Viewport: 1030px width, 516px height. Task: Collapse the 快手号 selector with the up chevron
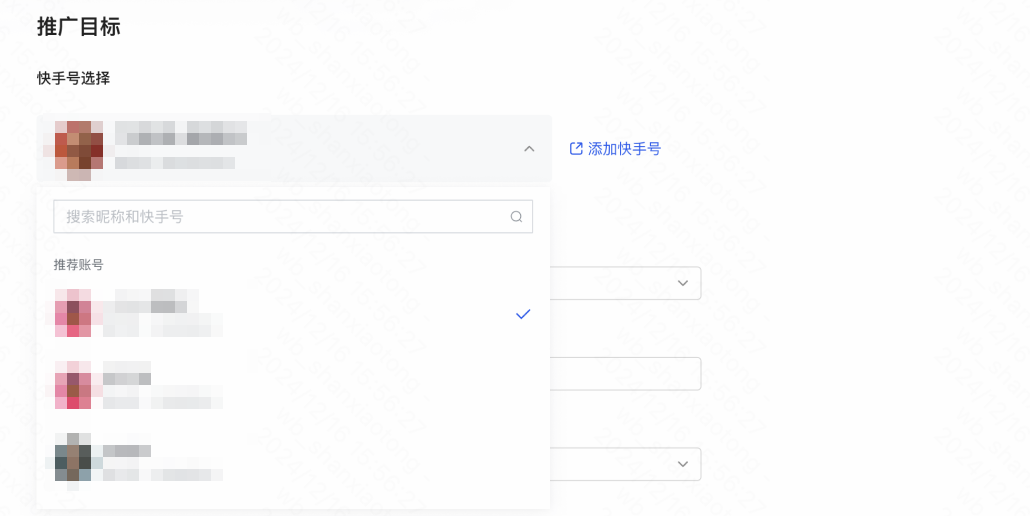point(529,149)
